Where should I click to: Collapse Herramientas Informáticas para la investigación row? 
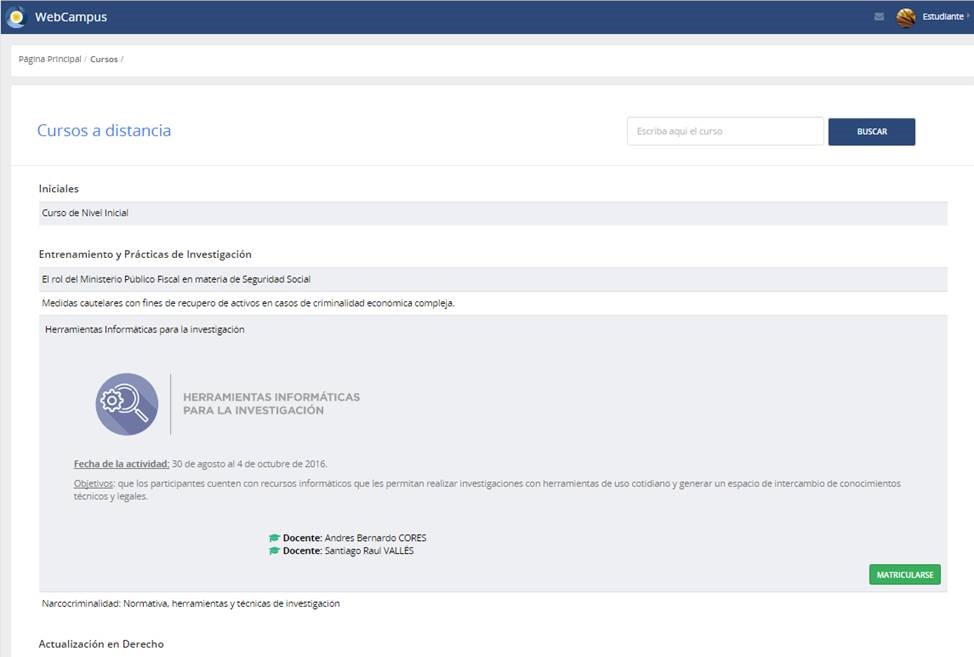click(145, 329)
